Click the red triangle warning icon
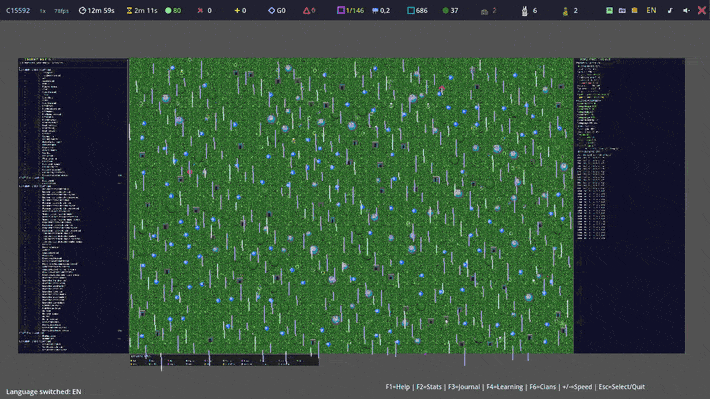This screenshot has height=399, width=710. (x=307, y=10)
